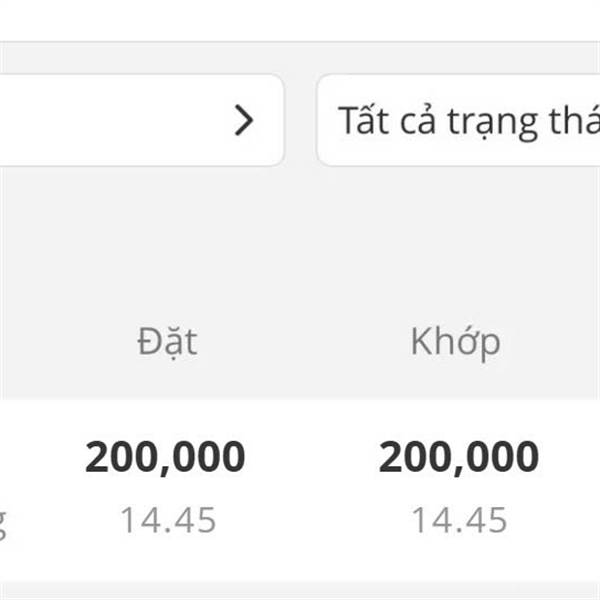Image resolution: width=600 pixels, height=600 pixels.
Task: Click the row gap between the two 200,000 values
Action: pyautogui.click(x=312, y=458)
